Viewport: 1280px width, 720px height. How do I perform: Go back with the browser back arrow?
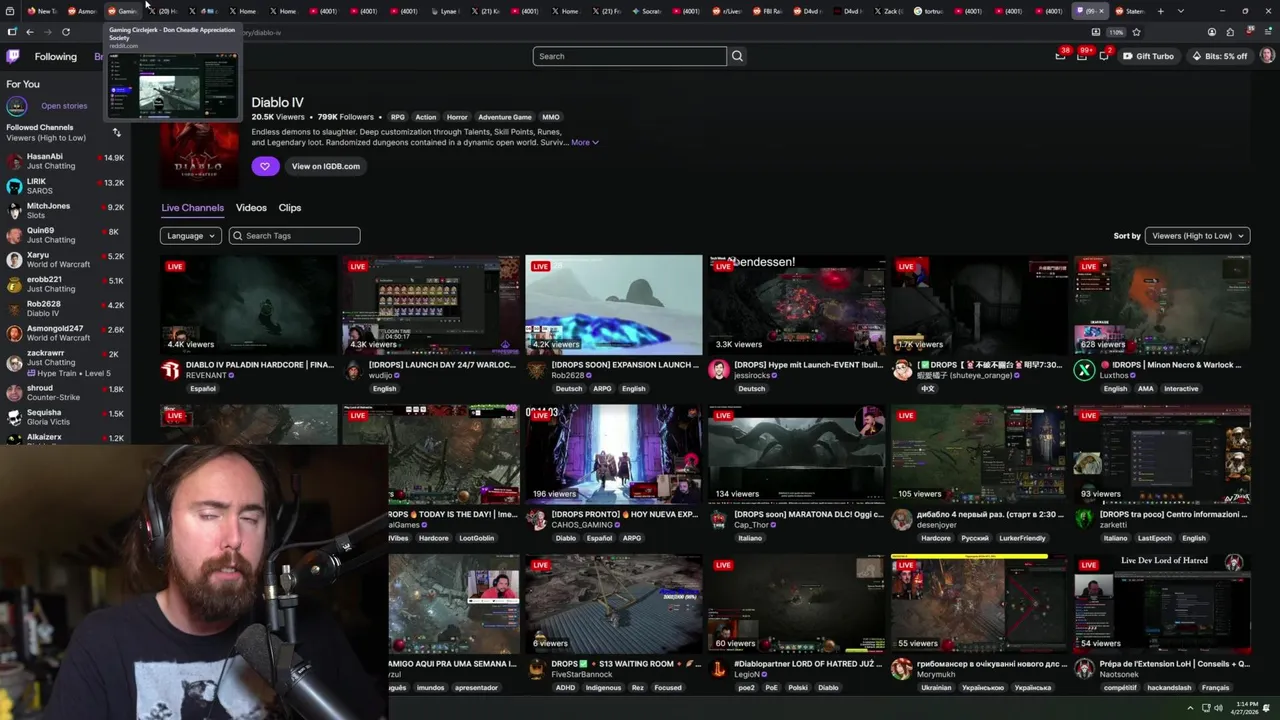[x=29, y=32]
